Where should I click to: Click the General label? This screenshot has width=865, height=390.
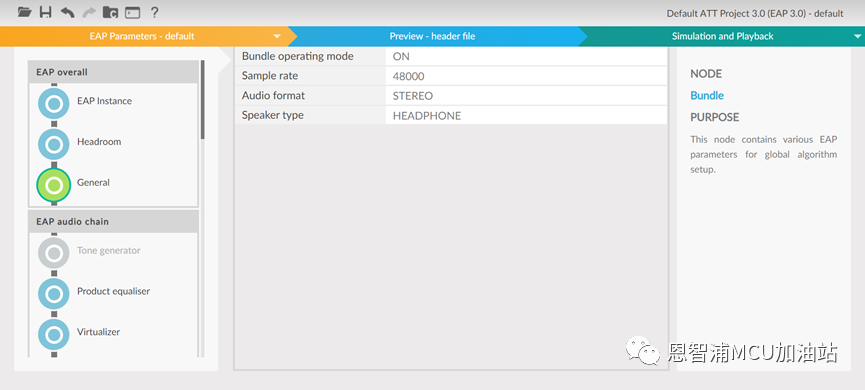(x=93, y=183)
